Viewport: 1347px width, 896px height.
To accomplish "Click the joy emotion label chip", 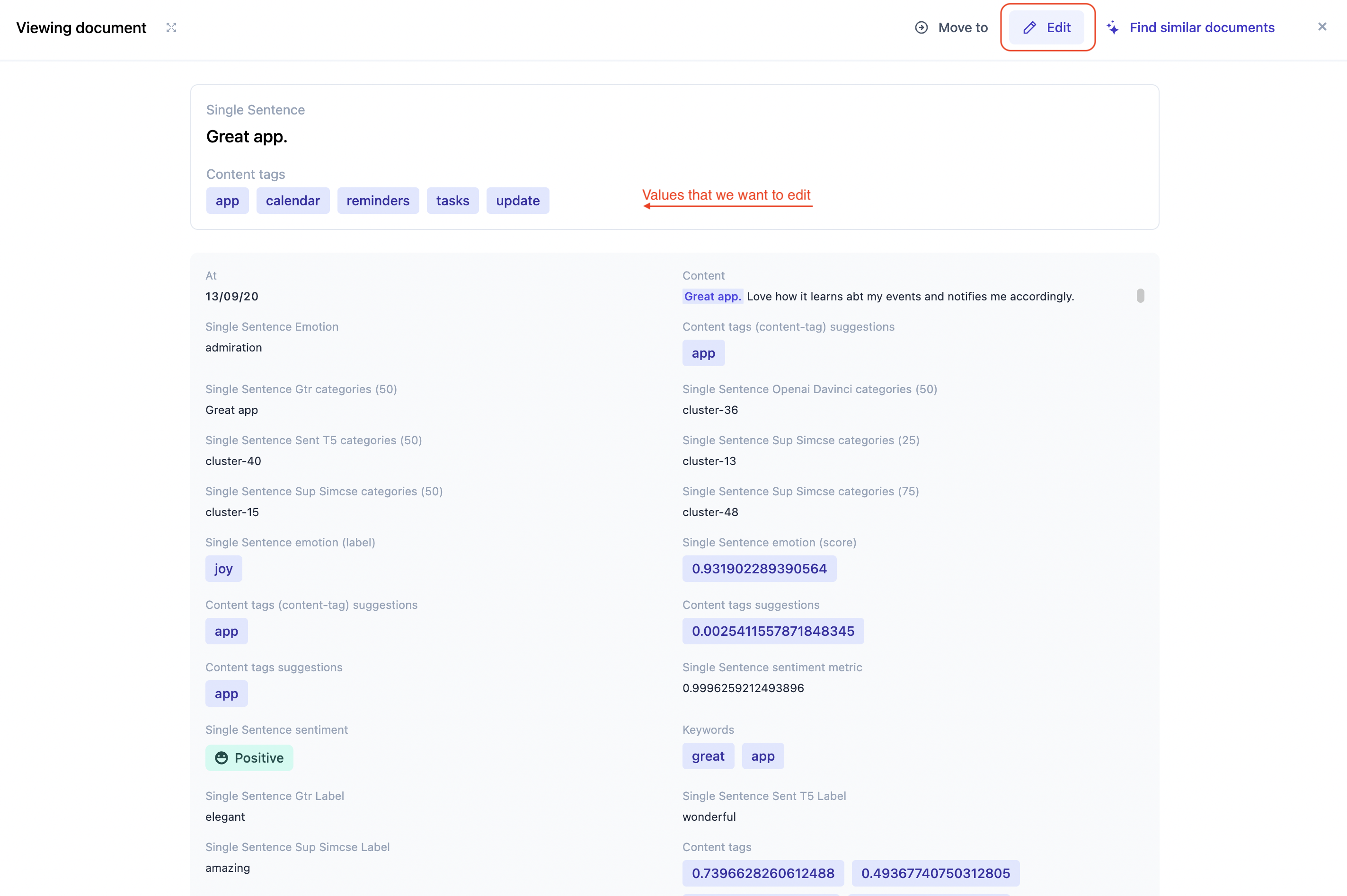I will click(223, 569).
